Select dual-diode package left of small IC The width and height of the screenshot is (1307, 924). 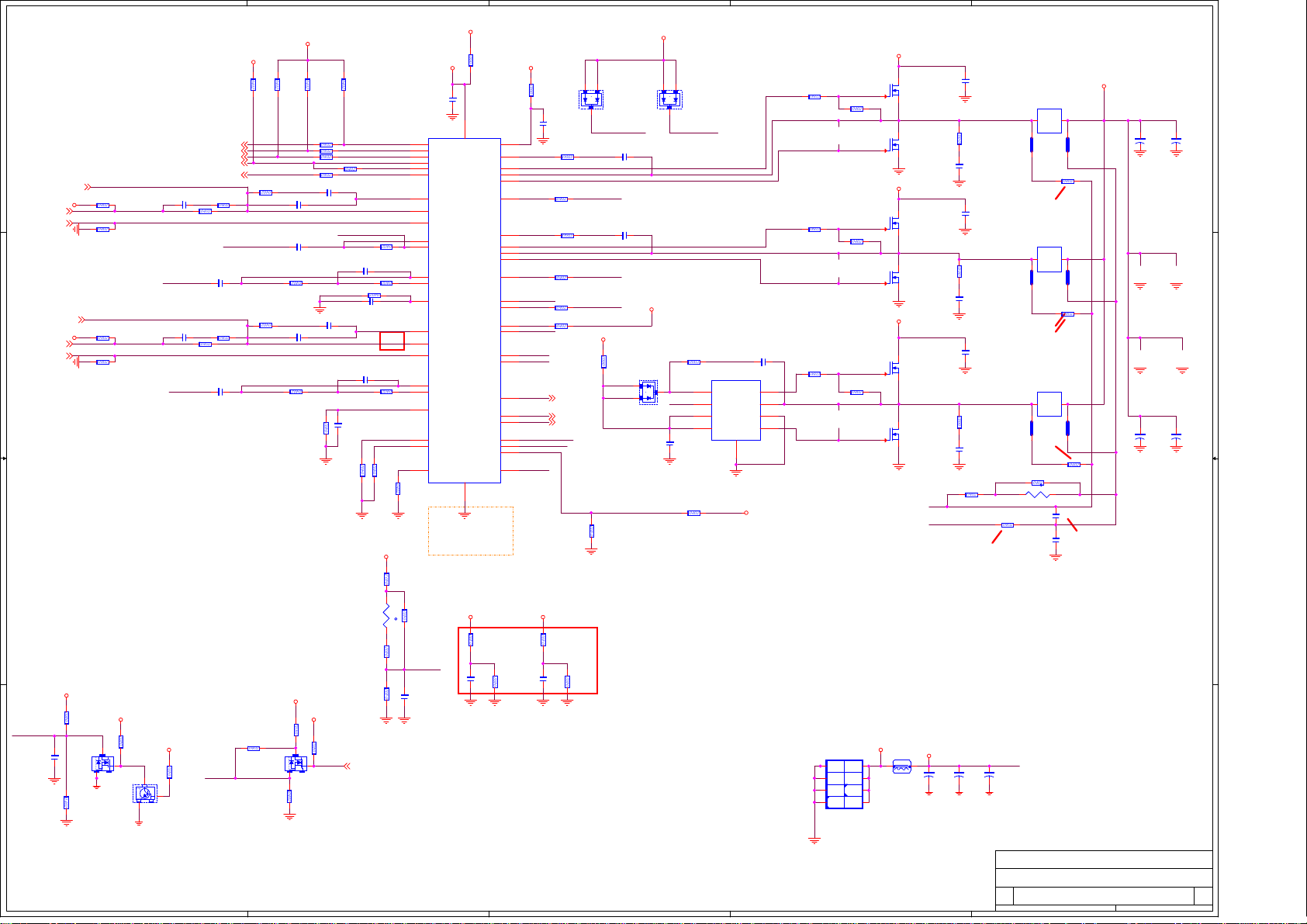[x=648, y=392]
